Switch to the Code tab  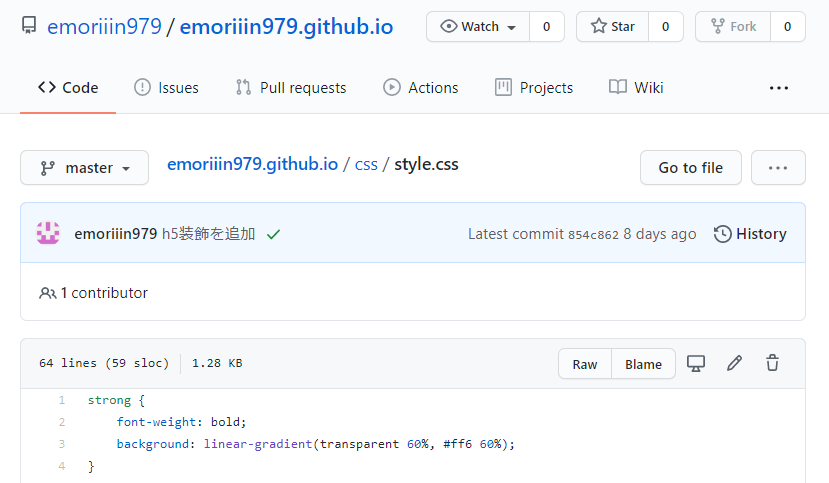68,88
